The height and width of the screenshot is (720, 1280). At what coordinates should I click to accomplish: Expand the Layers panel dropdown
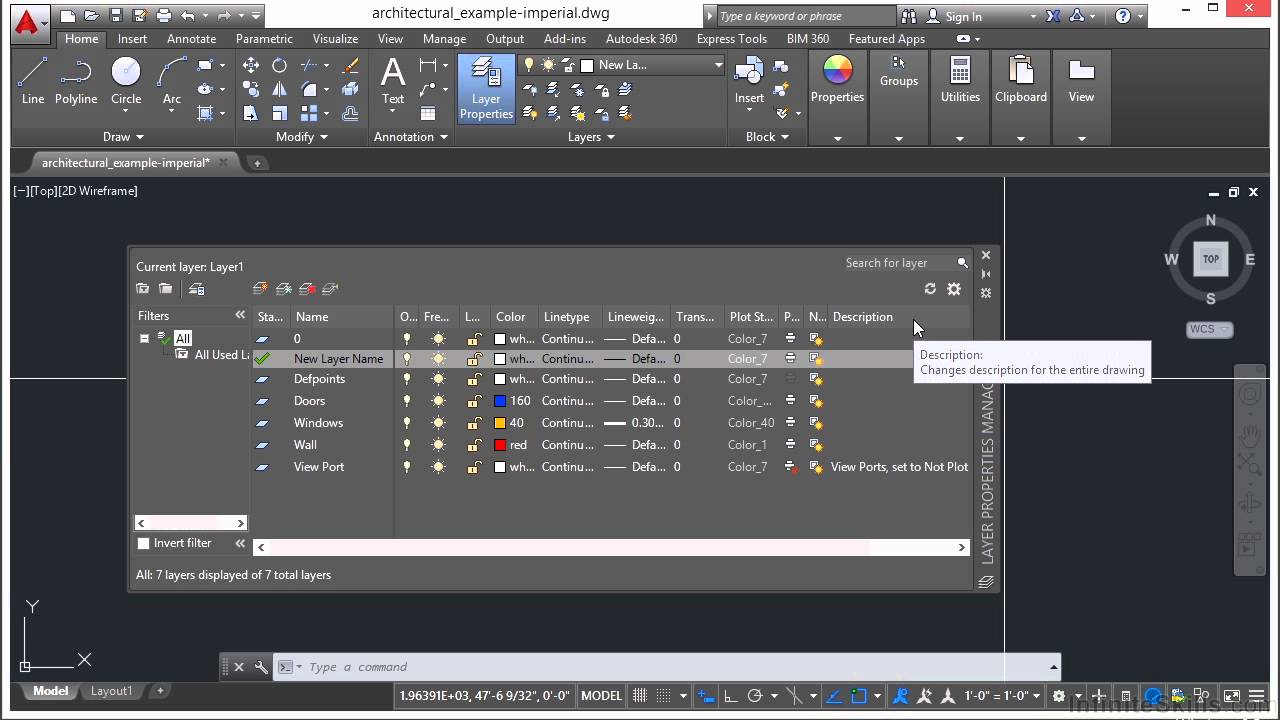pyautogui.click(x=591, y=137)
